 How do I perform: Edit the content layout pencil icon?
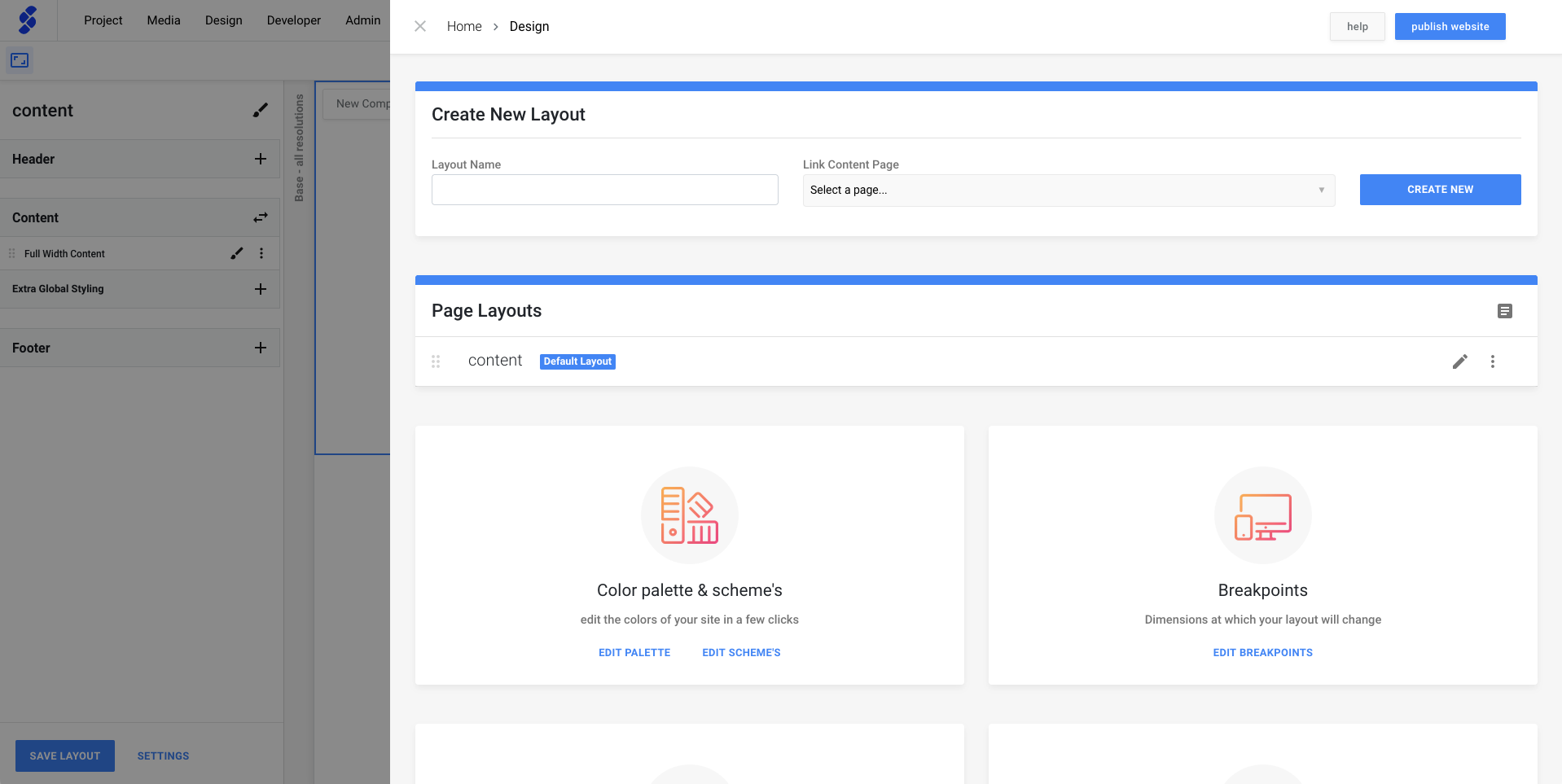[1460, 361]
